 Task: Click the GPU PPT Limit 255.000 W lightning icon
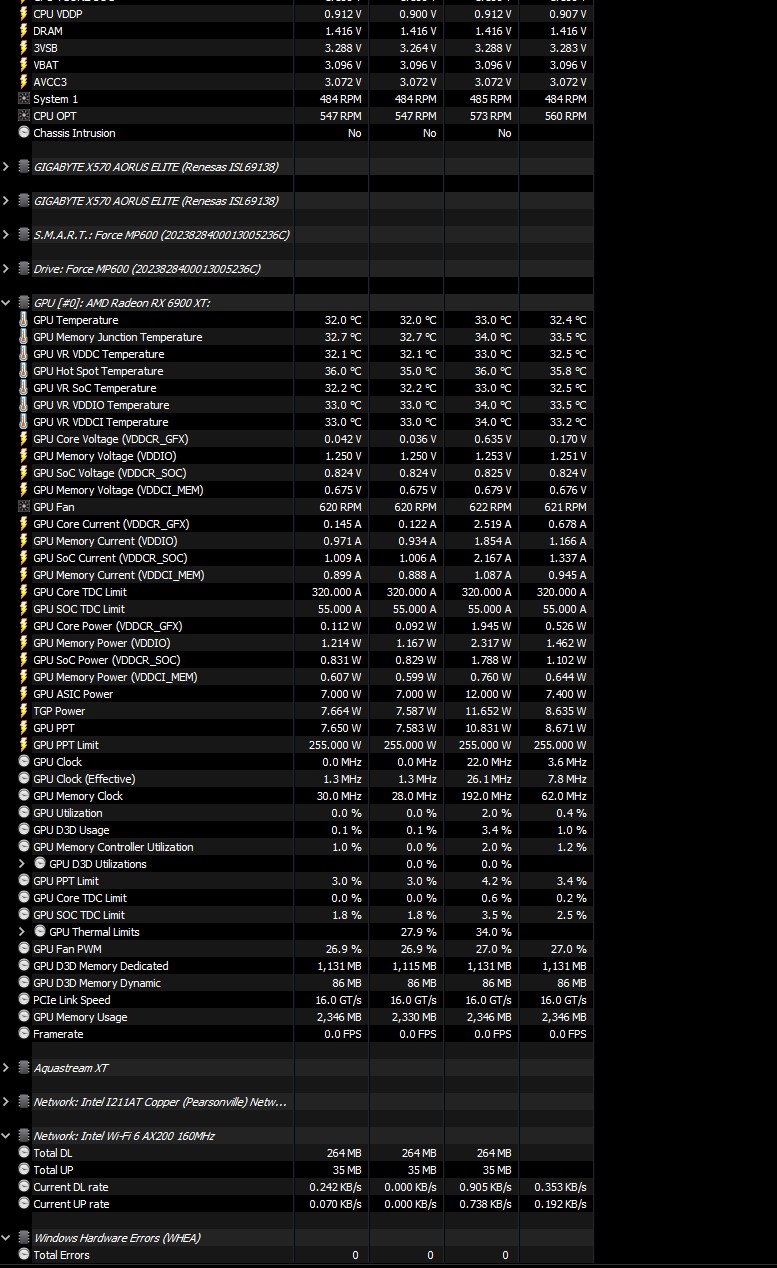tap(24, 745)
